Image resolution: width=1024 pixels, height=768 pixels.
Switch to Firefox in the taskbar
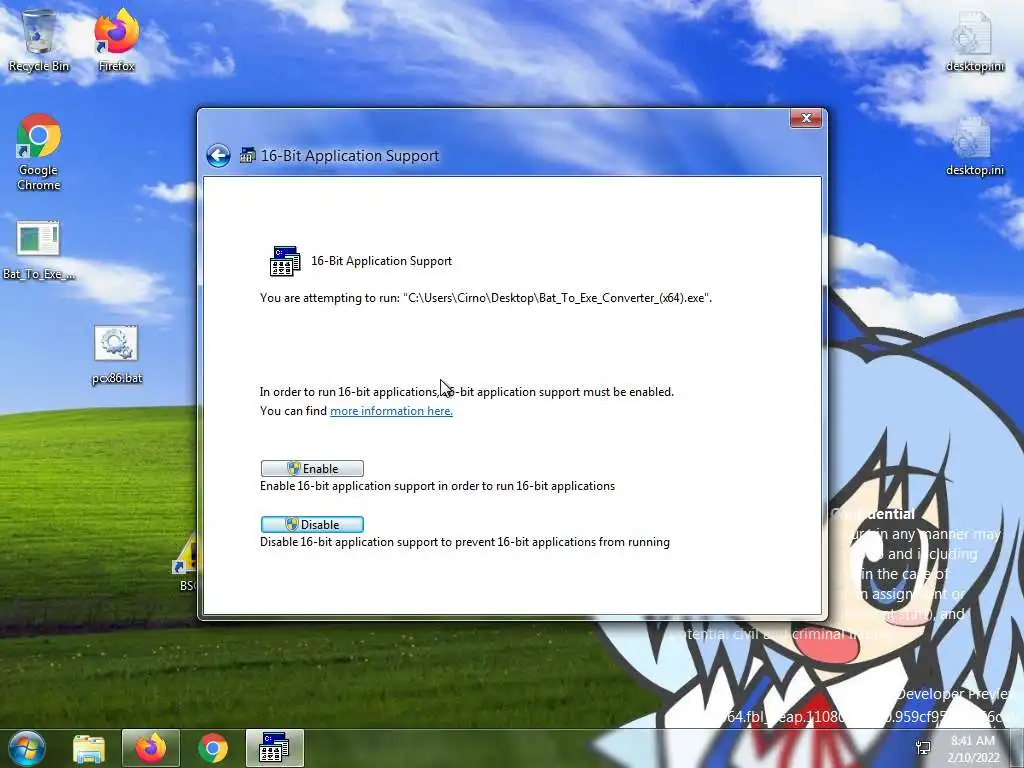pyautogui.click(x=151, y=748)
